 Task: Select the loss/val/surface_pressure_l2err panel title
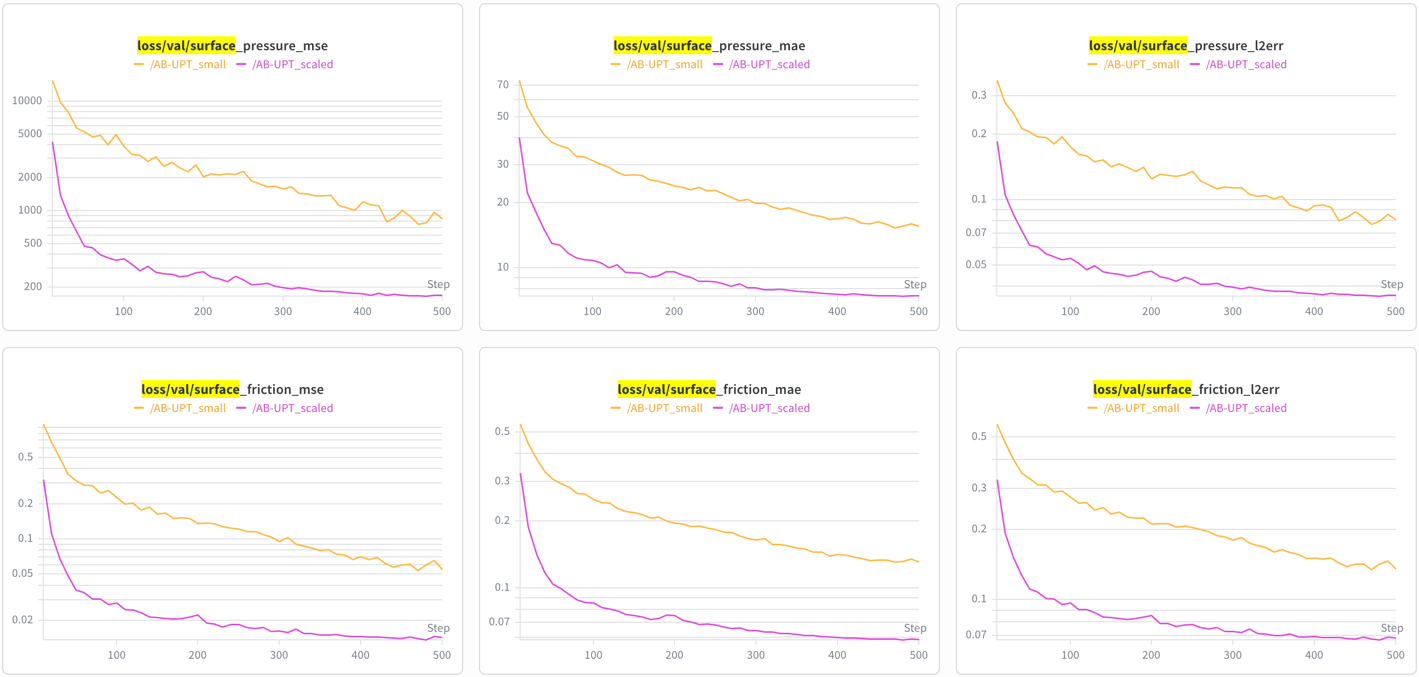click(x=1186, y=46)
